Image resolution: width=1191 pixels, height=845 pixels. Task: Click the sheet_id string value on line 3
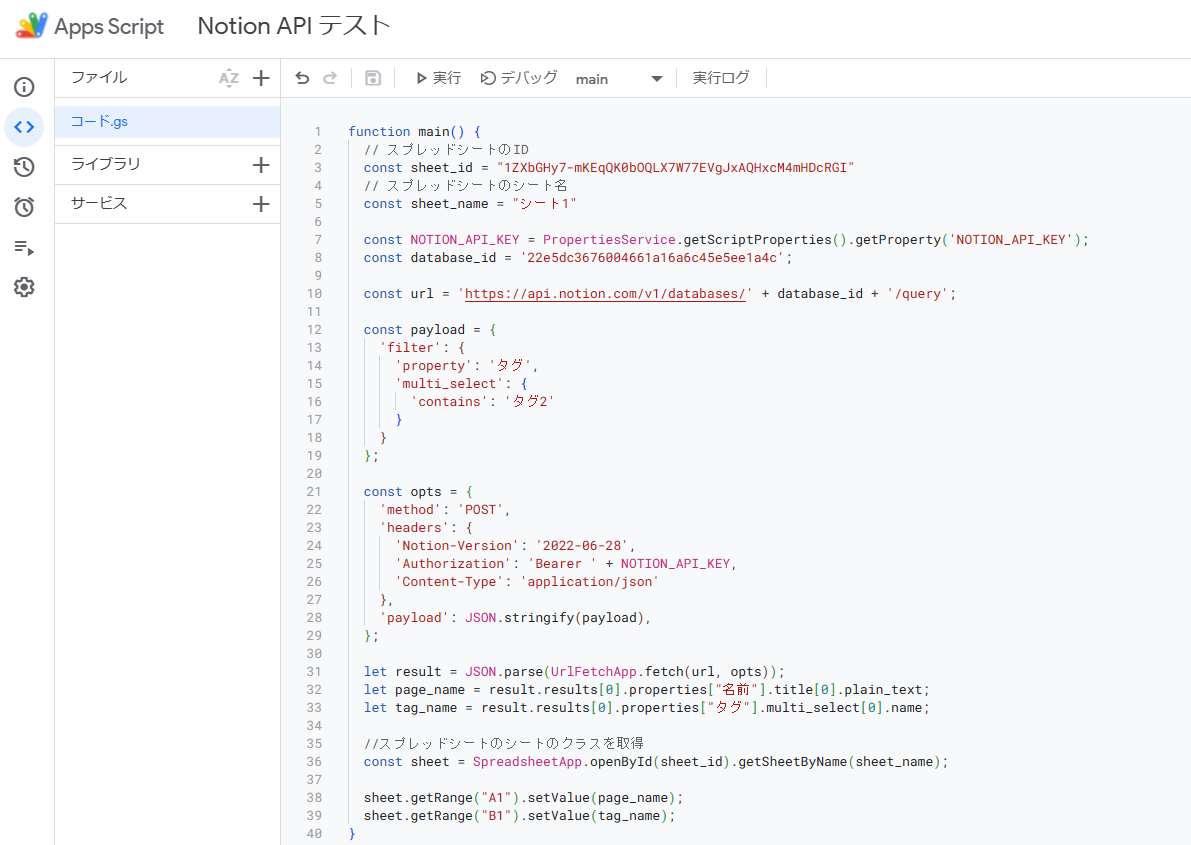[x=675, y=168]
